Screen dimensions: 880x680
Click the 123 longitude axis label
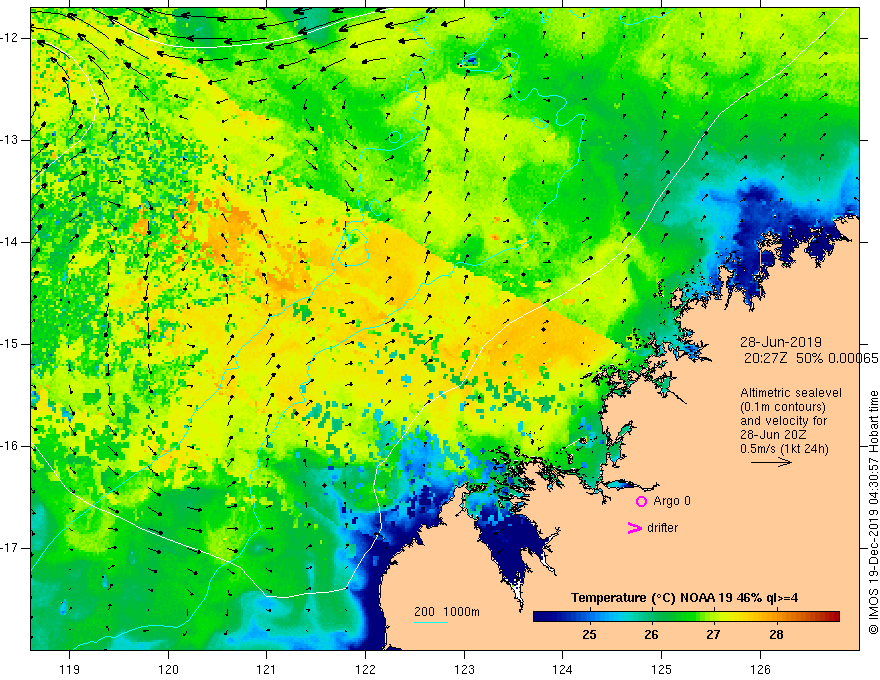(x=464, y=669)
